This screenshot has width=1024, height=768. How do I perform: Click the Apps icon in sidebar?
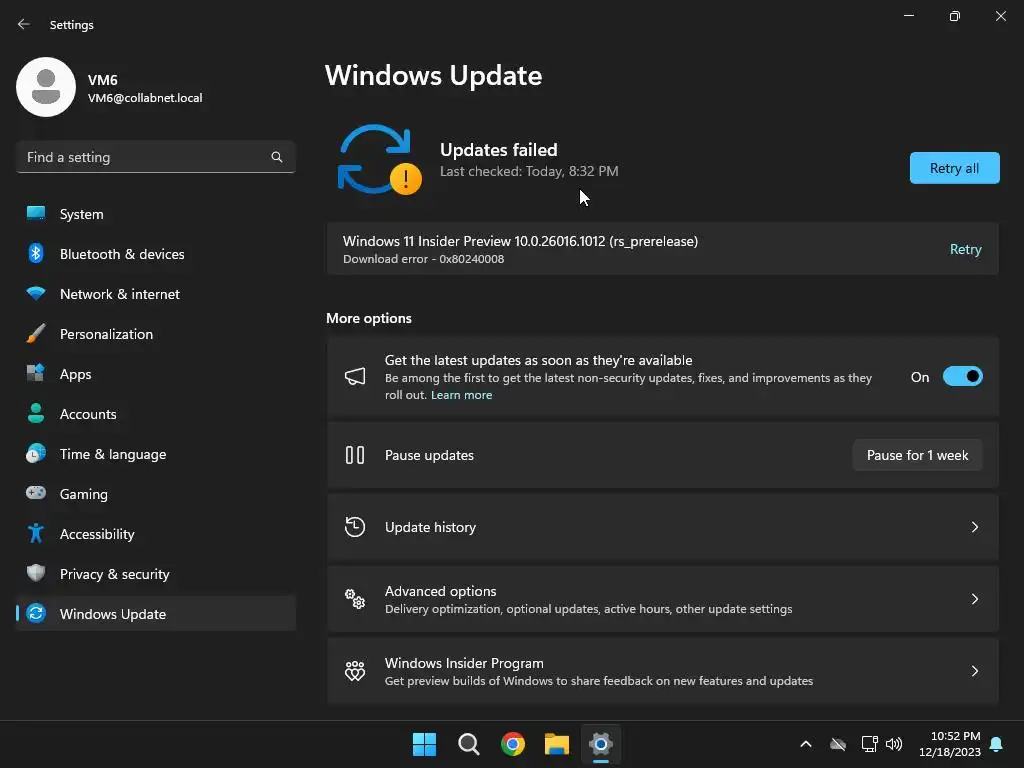click(x=36, y=374)
